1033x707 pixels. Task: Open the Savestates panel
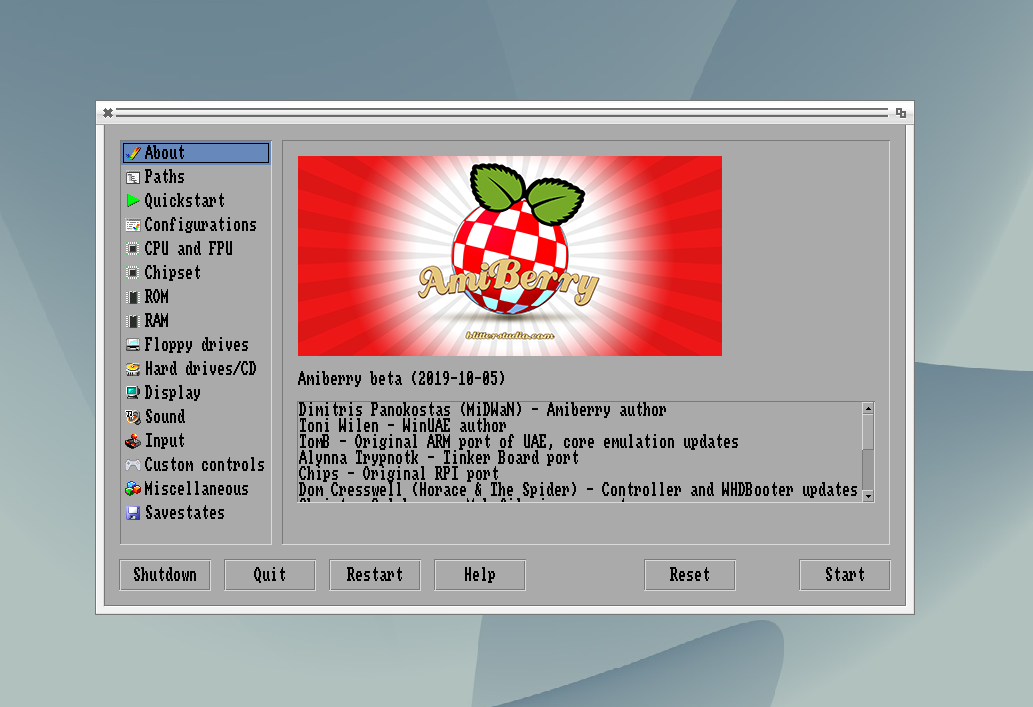tap(196, 513)
